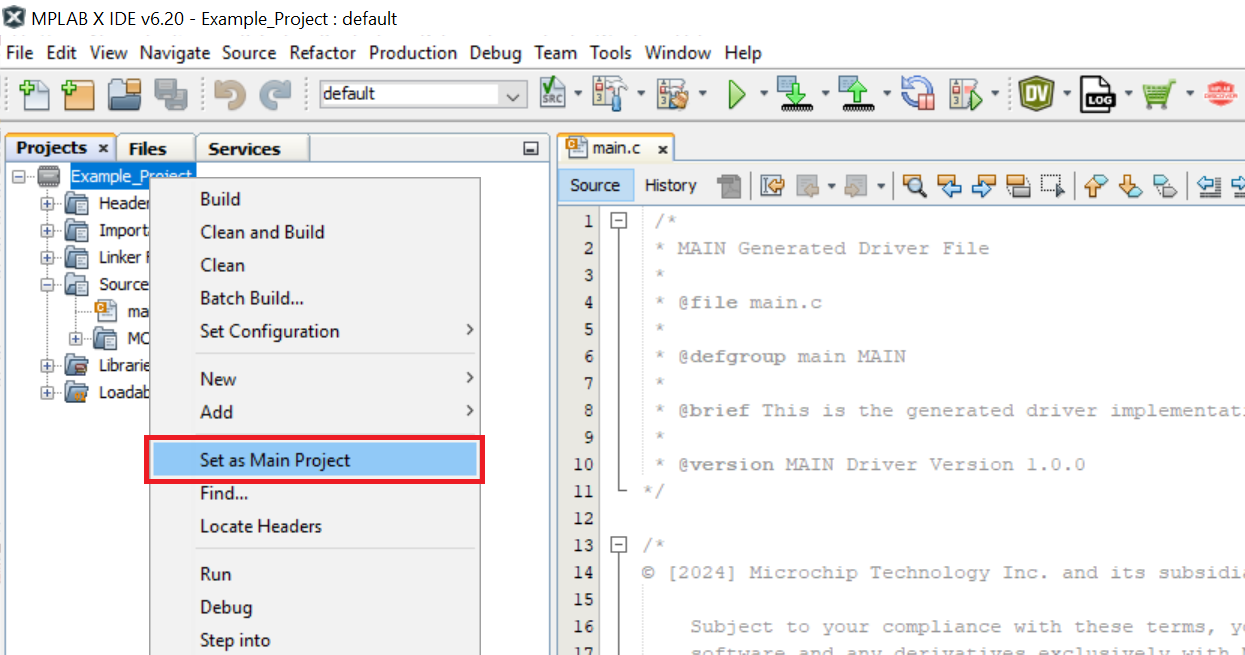The width and height of the screenshot is (1245, 655).
Task: Close the Projects tab
Action: (x=103, y=148)
